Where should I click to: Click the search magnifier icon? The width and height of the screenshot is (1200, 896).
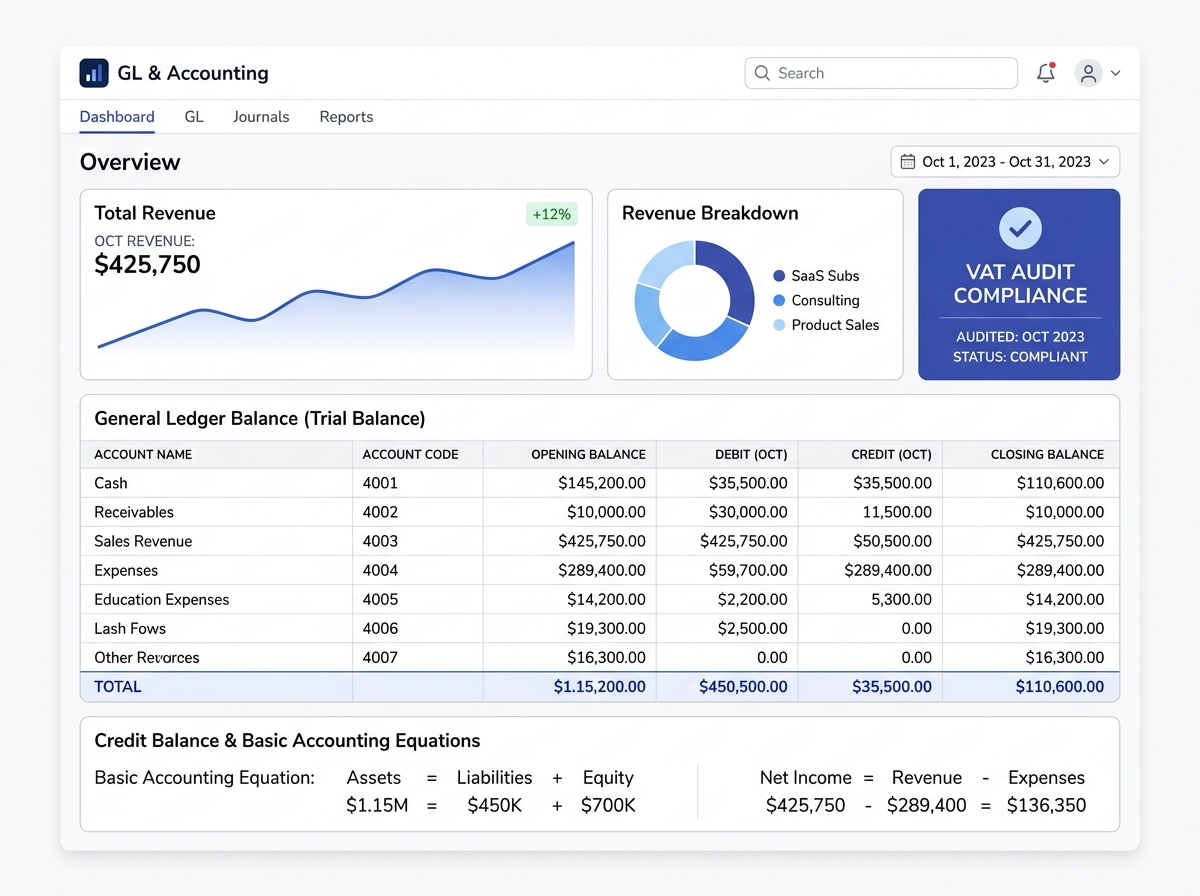763,73
